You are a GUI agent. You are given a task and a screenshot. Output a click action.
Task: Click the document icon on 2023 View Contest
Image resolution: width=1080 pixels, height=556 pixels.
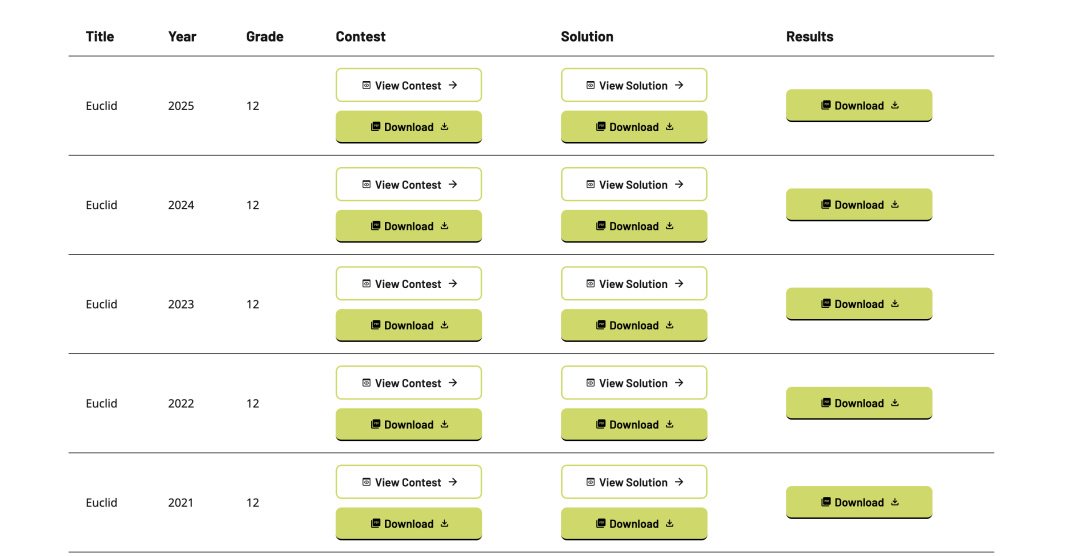coord(366,284)
